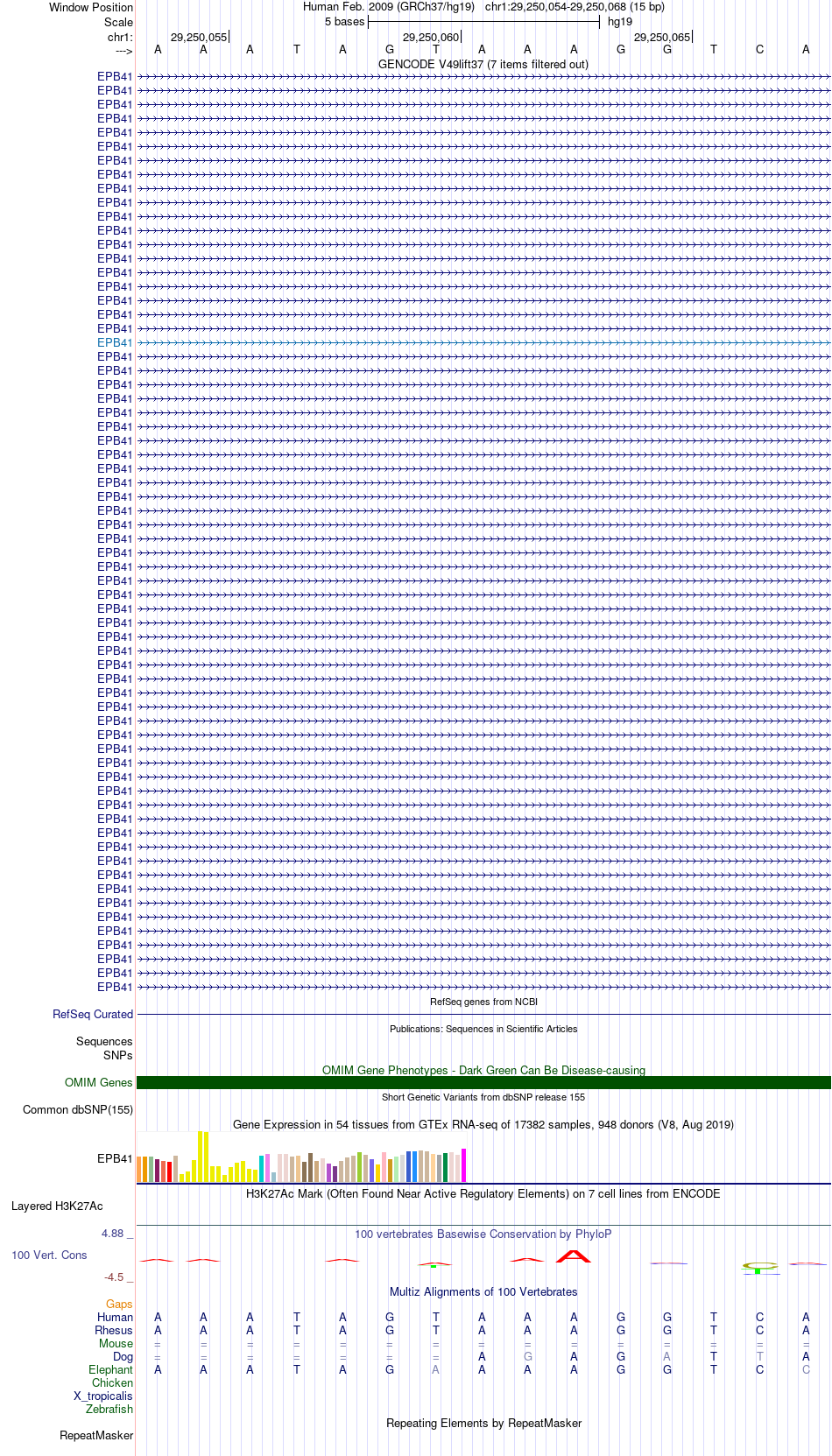Screen dimensions: 832x1456
Task: Select the dark green OMIM gene bar
Action: (x=483, y=1082)
